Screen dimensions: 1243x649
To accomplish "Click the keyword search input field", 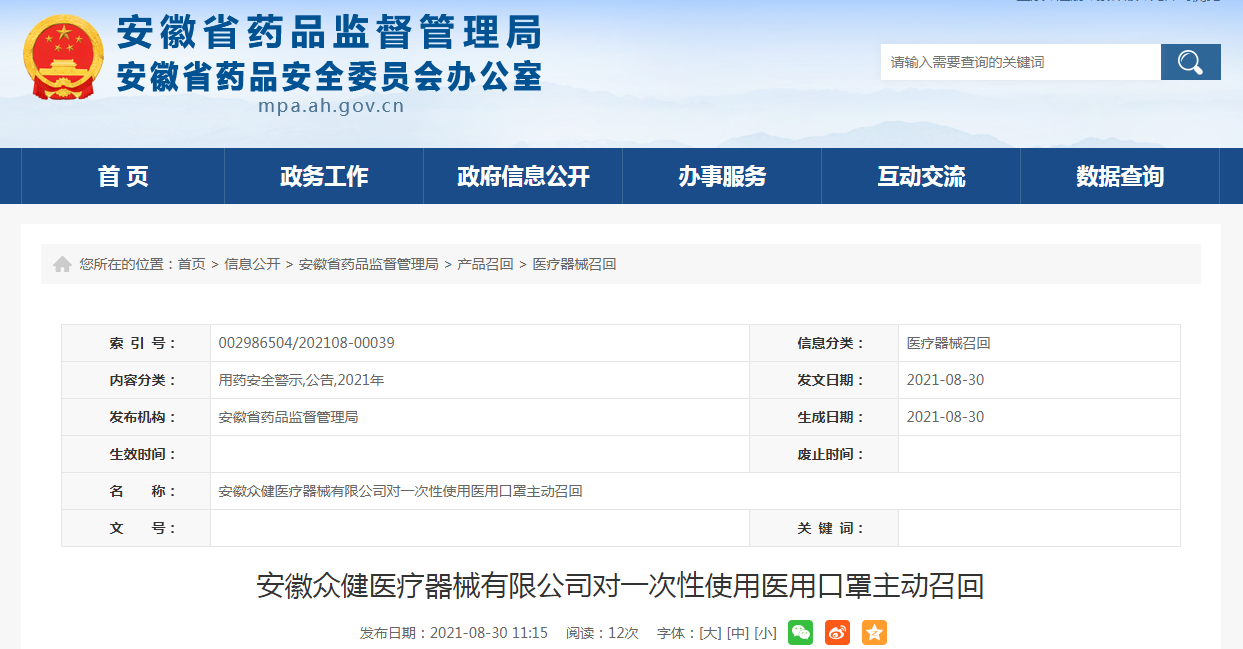I will (1020, 62).
